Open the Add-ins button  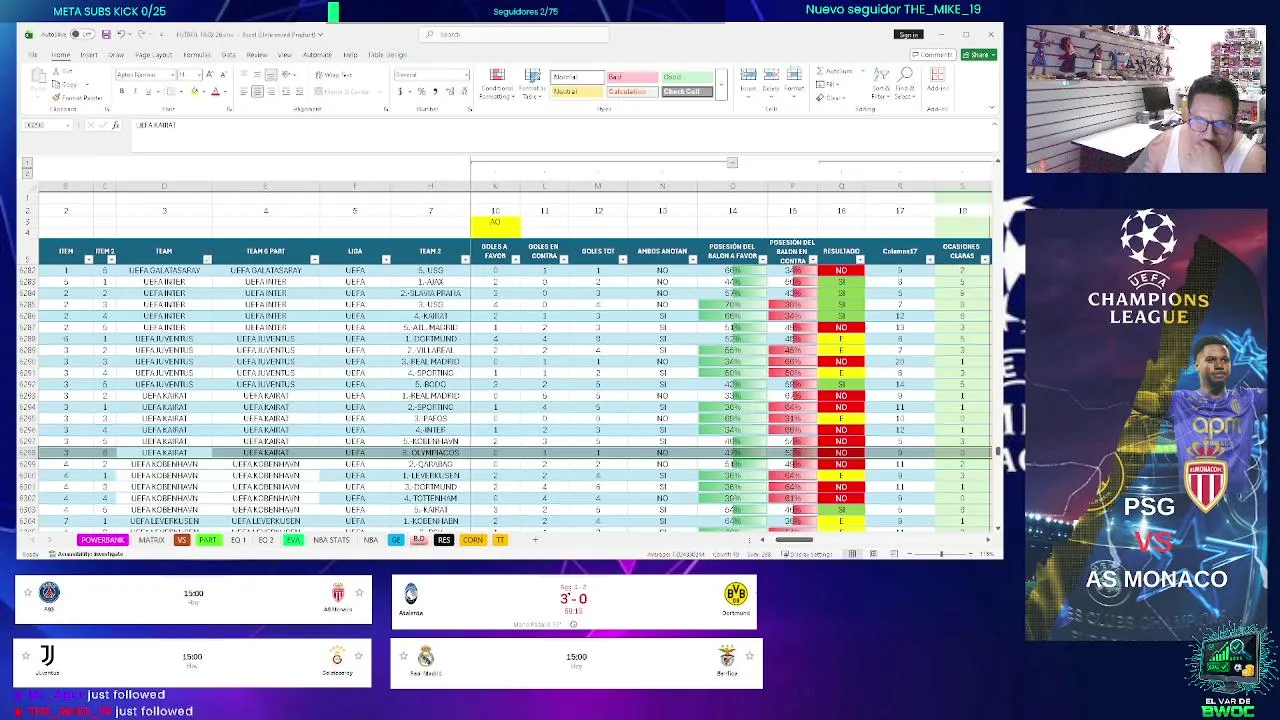937,80
